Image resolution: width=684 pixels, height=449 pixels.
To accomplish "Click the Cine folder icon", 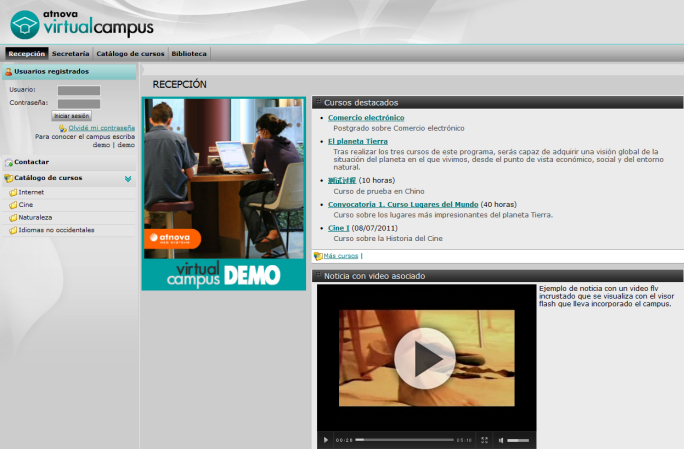I will [13, 205].
